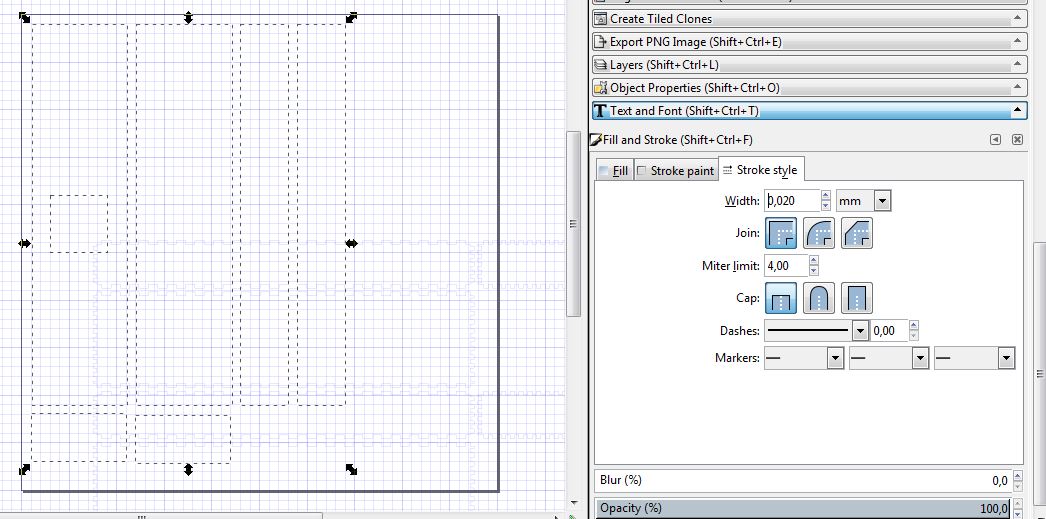Select the round cap button
The height and width of the screenshot is (519, 1046).
[819, 298]
